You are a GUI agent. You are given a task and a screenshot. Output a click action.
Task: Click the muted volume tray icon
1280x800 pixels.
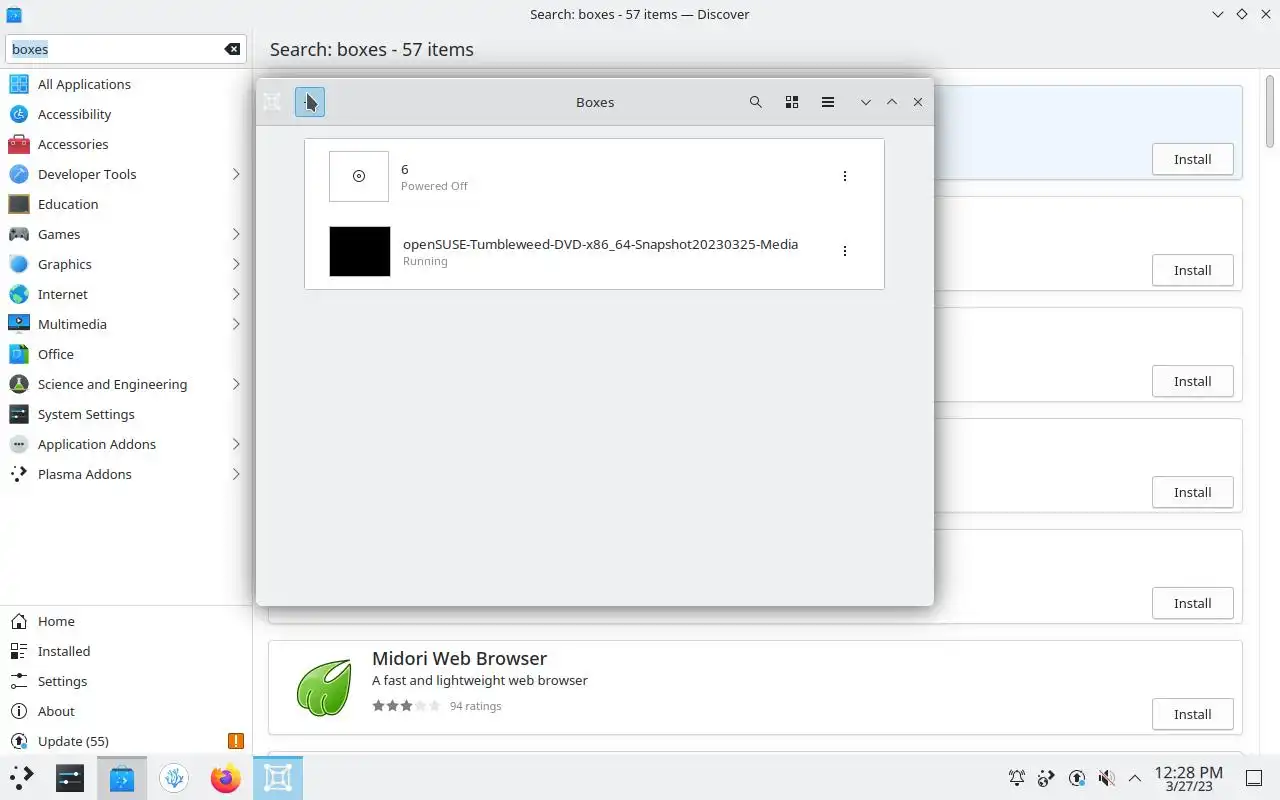pyautogui.click(x=1106, y=778)
